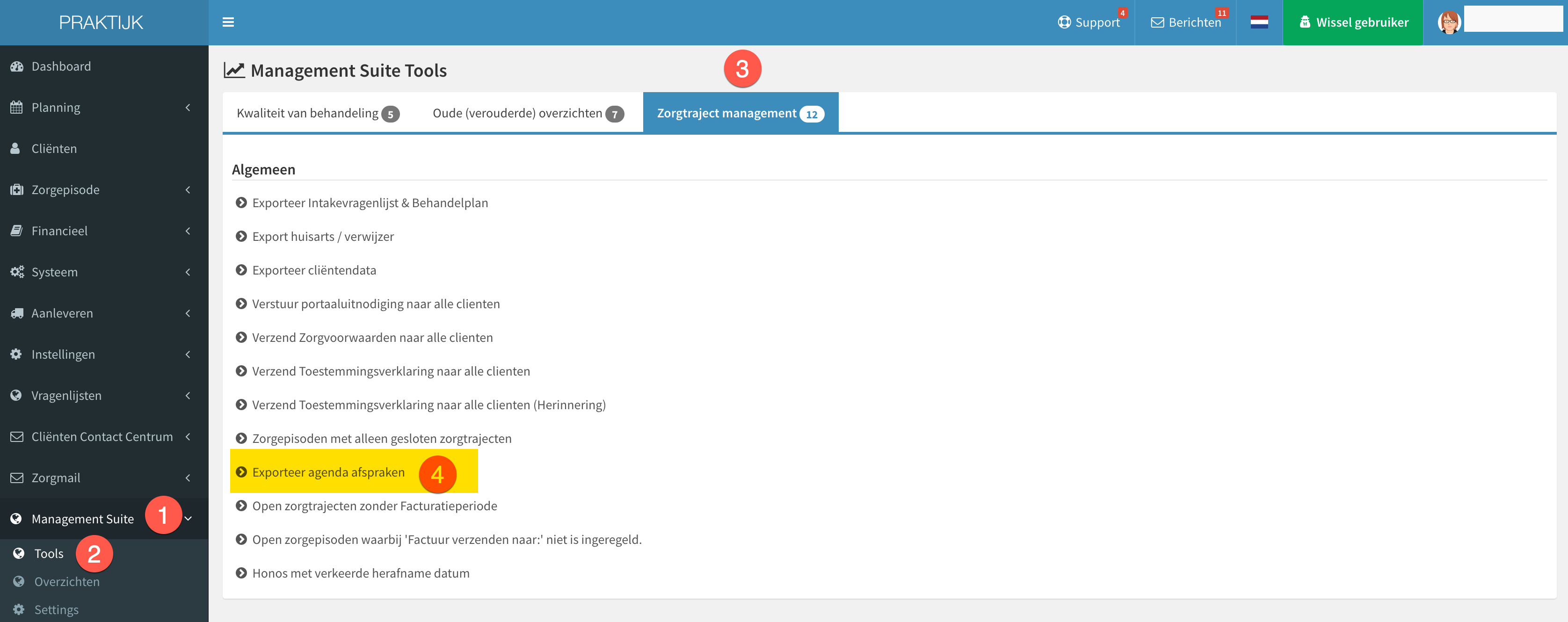Click the Planning calendar icon

tap(16, 107)
